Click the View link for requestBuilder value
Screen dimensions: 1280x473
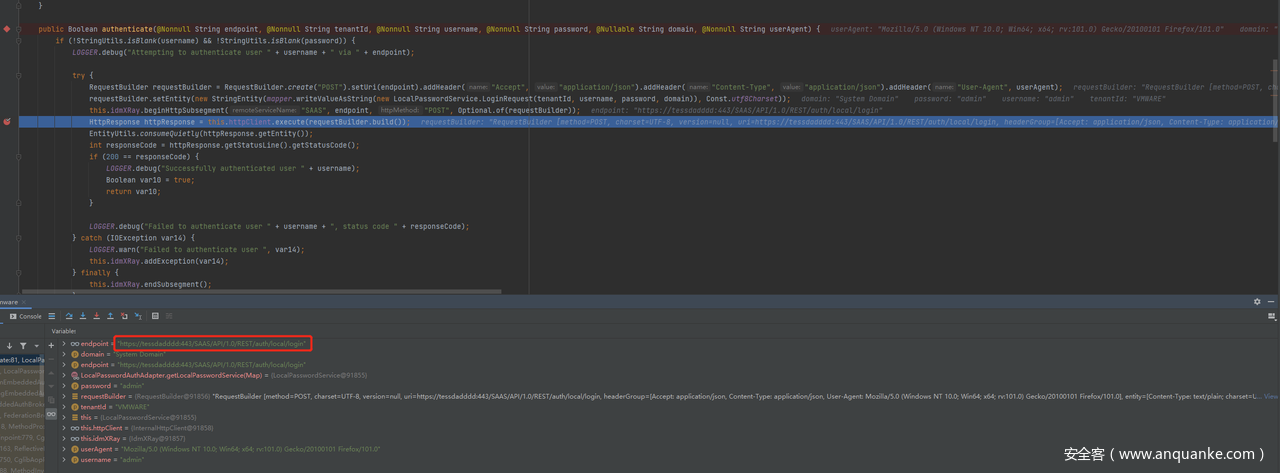tap(1271, 396)
